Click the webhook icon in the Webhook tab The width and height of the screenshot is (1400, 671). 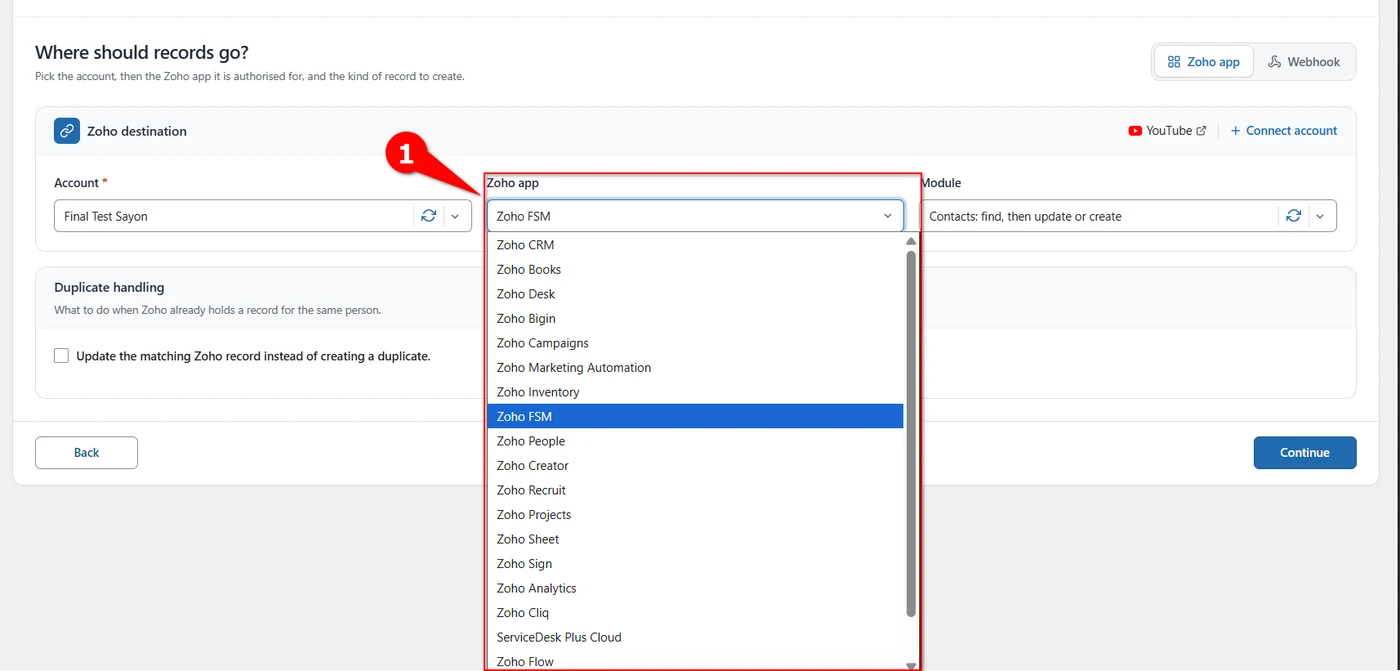(x=1274, y=62)
